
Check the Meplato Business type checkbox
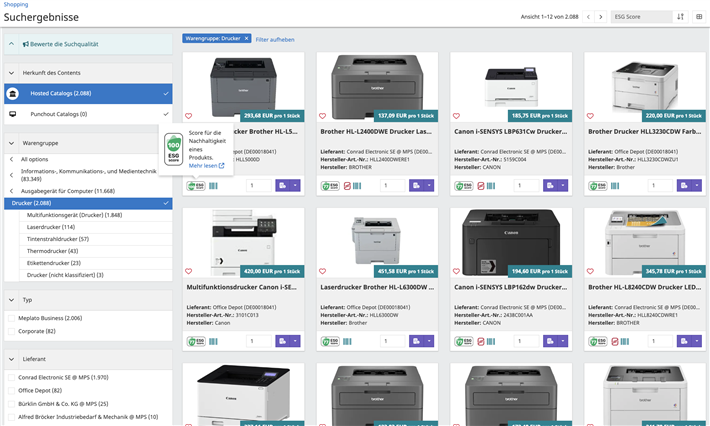[x=10, y=317]
